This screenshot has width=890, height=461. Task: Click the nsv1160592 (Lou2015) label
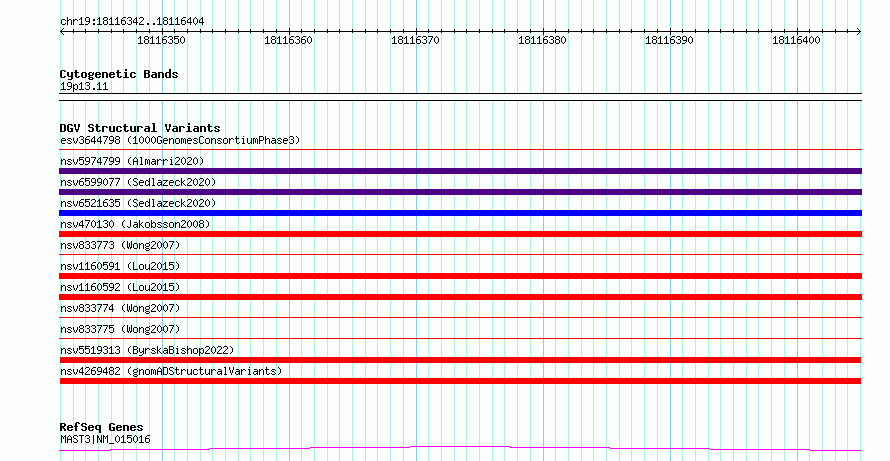pos(120,287)
